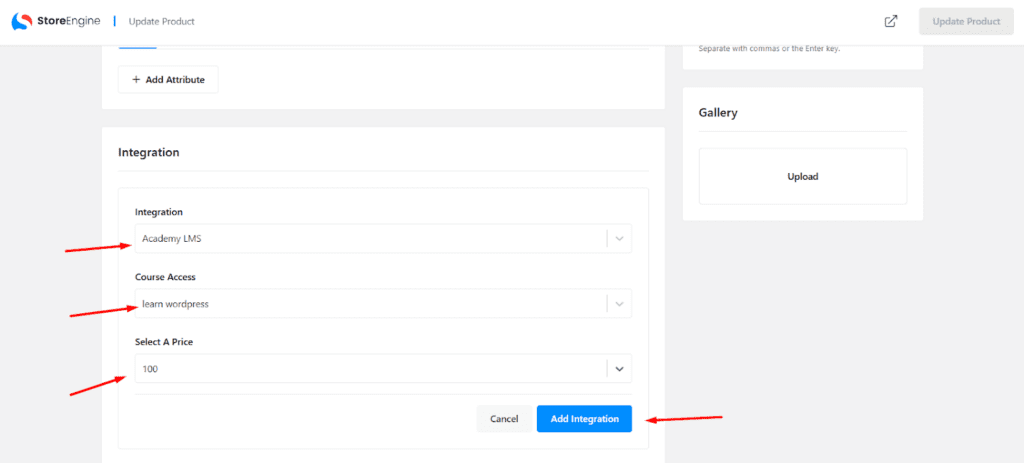
Task: Open the external link preview icon
Action: 891,21
